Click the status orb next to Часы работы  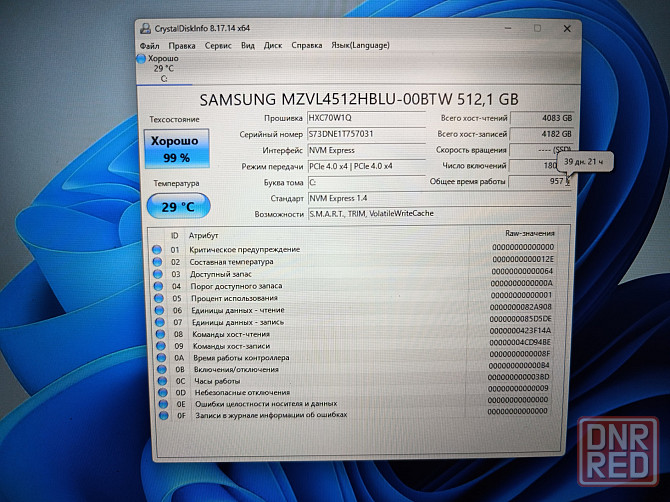[x=156, y=381]
